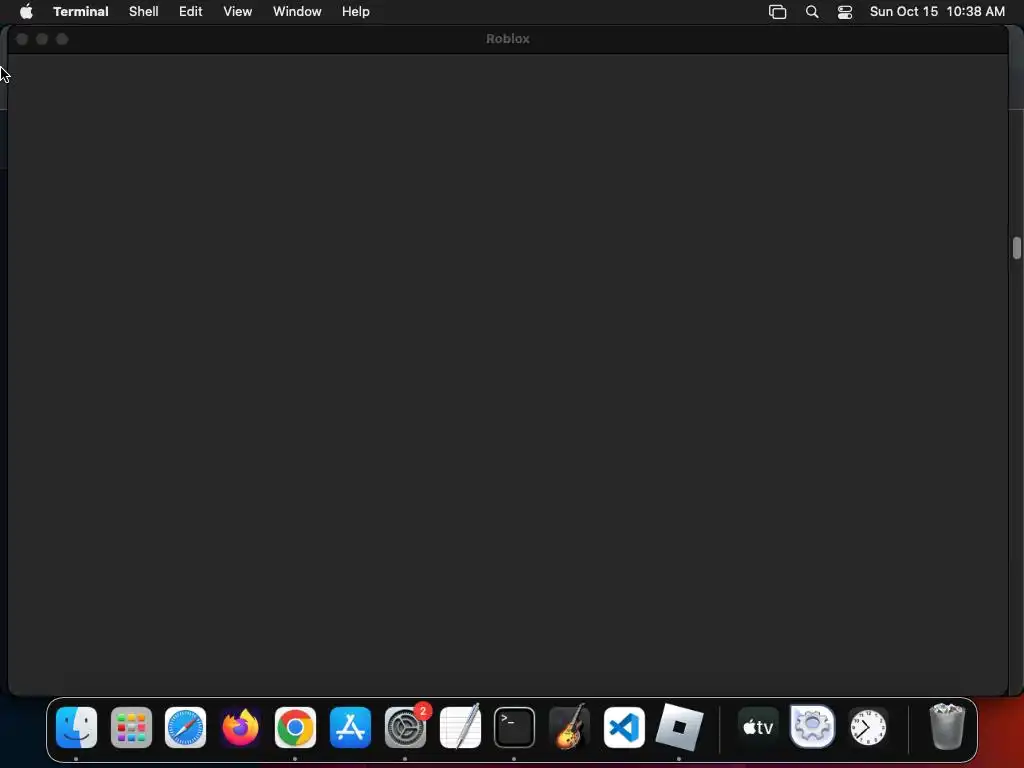Image resolution: width=1024 pixels, height=768 pixels.
Task: Open the Help menu
Action: point(356,11)
